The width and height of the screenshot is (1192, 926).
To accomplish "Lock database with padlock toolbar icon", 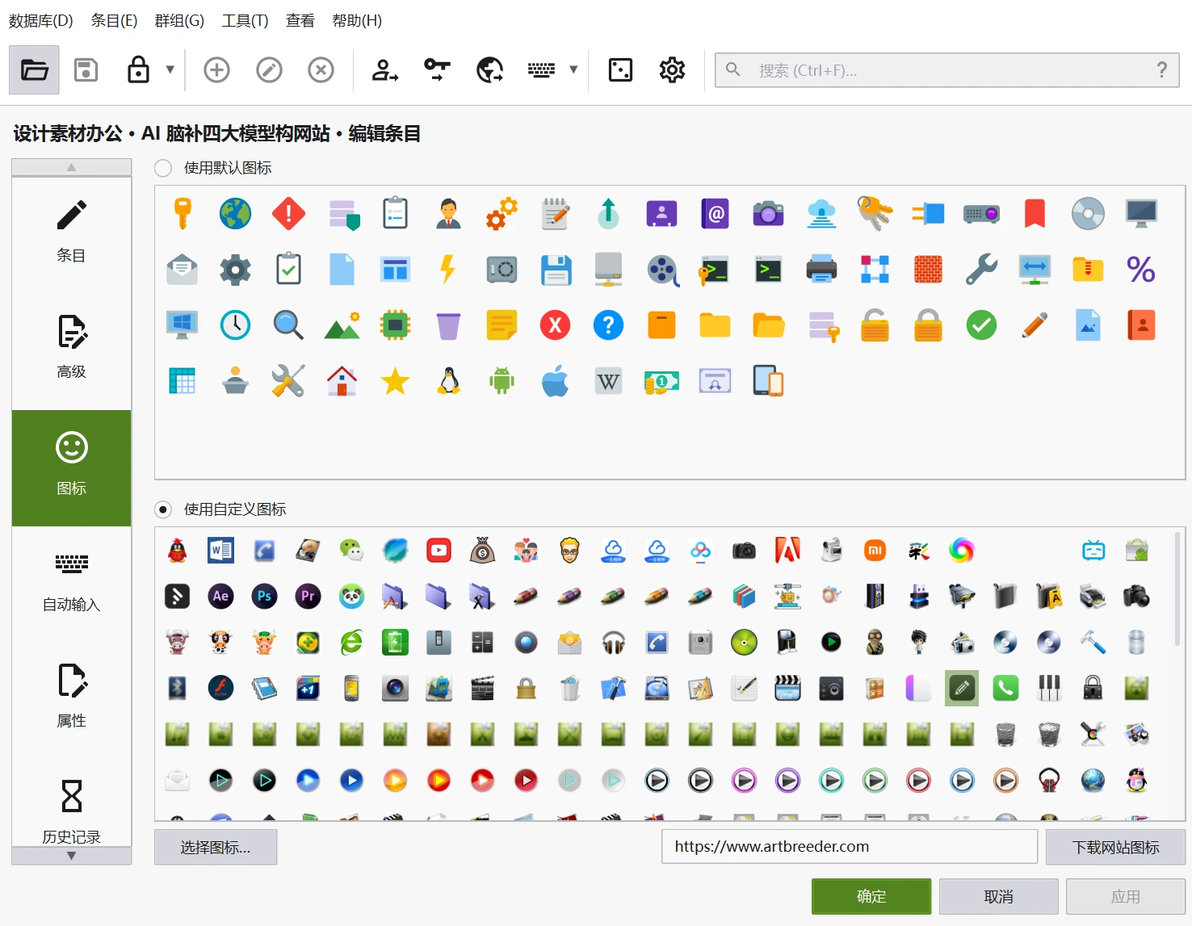I will (138, 70).
